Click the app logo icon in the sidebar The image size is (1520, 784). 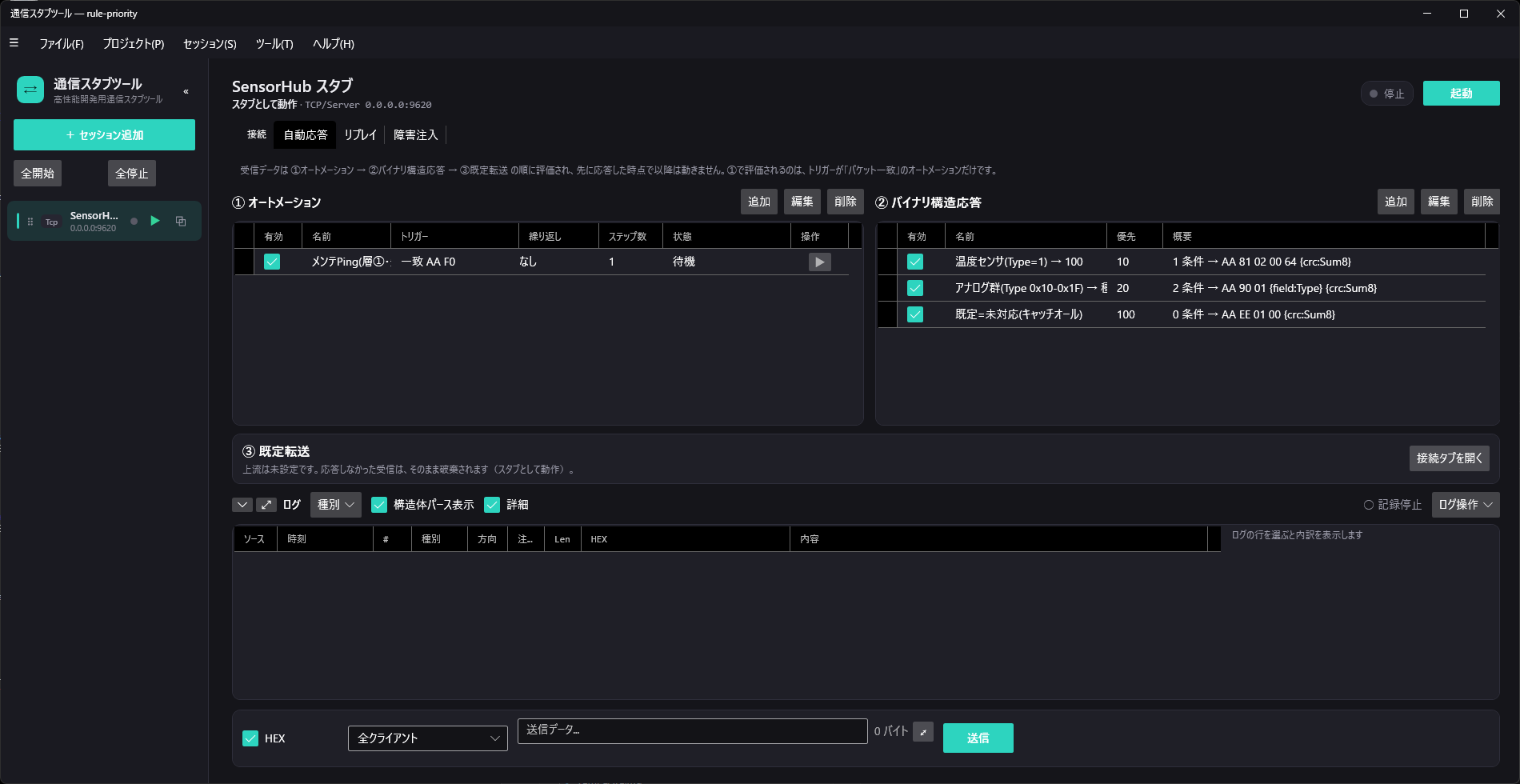pos(30,90)
